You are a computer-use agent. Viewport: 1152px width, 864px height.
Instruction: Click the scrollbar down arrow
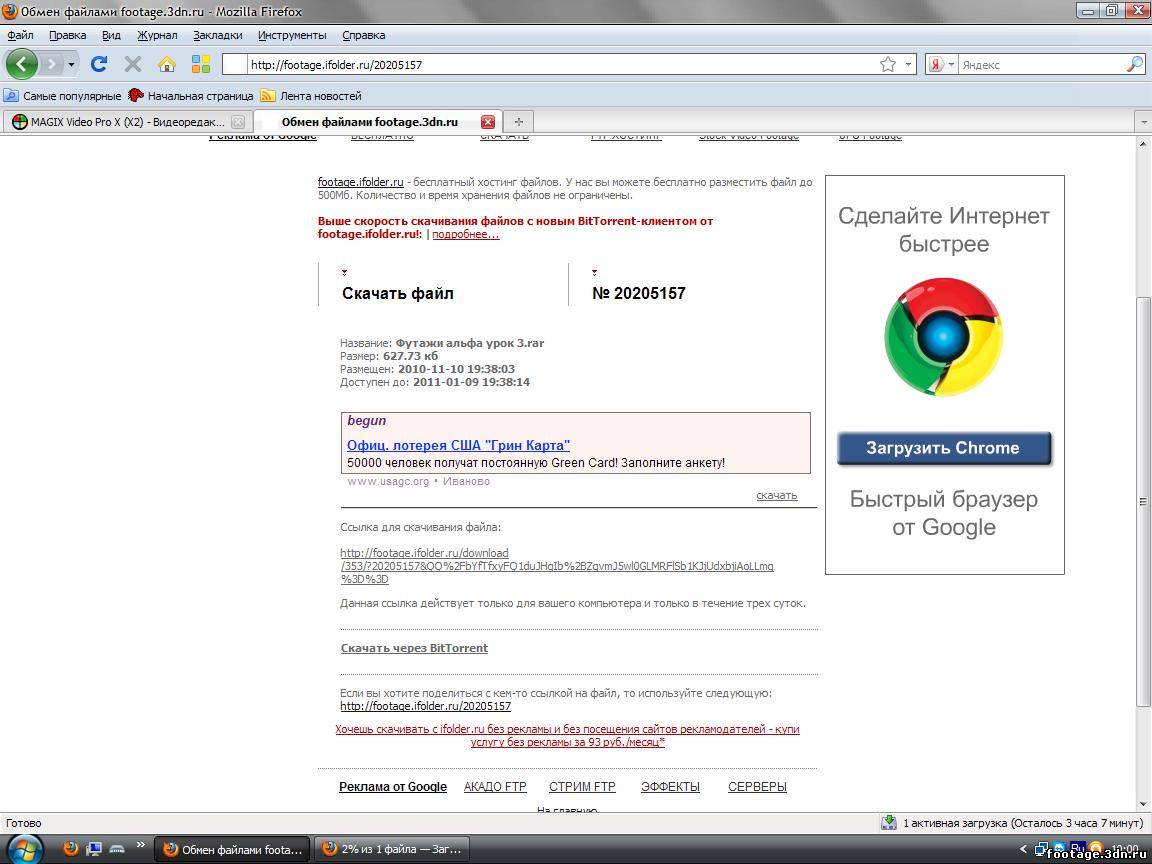pos(1143,804)
